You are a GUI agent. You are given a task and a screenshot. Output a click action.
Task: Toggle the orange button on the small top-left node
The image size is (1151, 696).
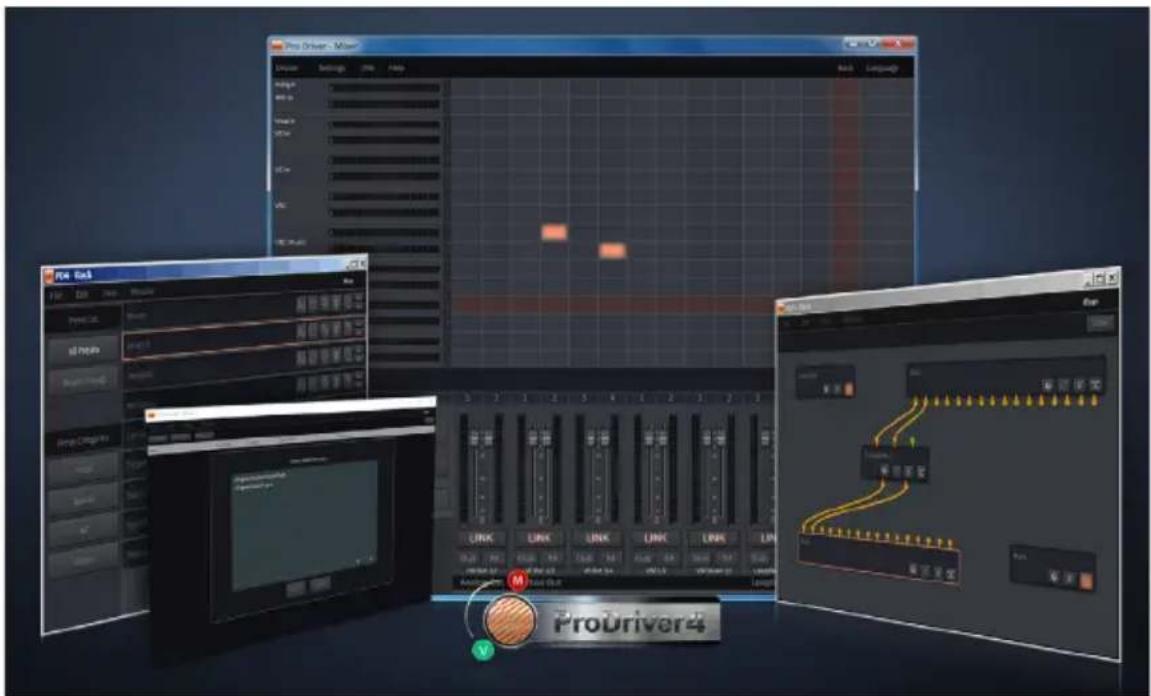tap(849, 389)
